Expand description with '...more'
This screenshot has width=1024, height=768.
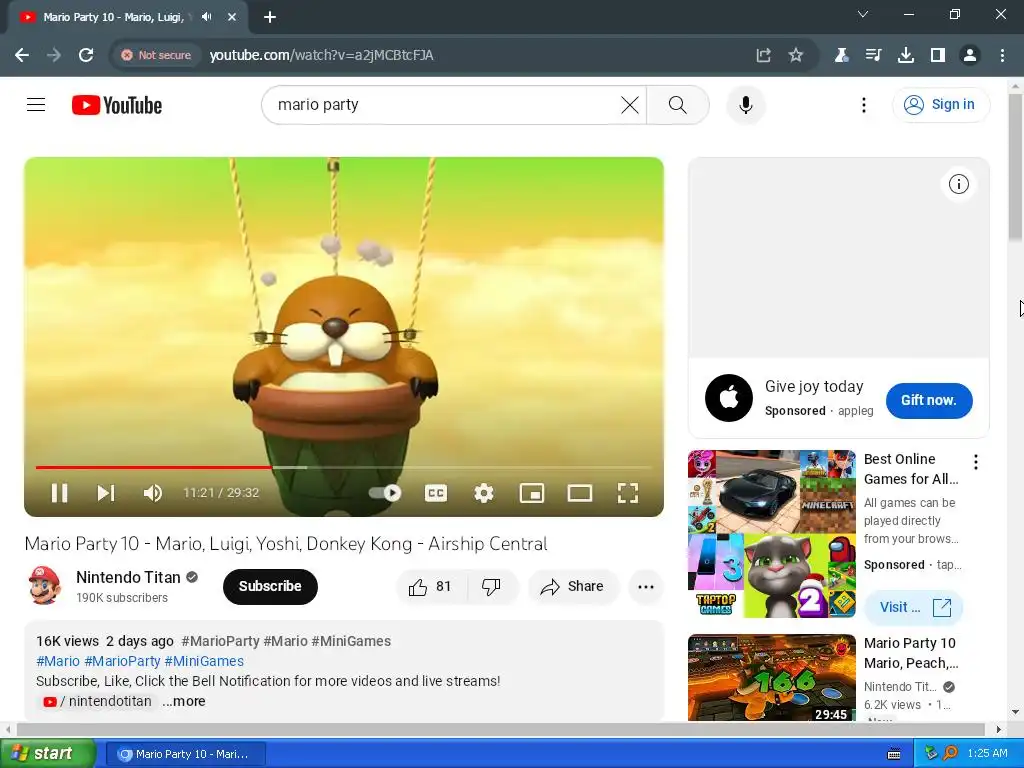[x=184, y=701]
